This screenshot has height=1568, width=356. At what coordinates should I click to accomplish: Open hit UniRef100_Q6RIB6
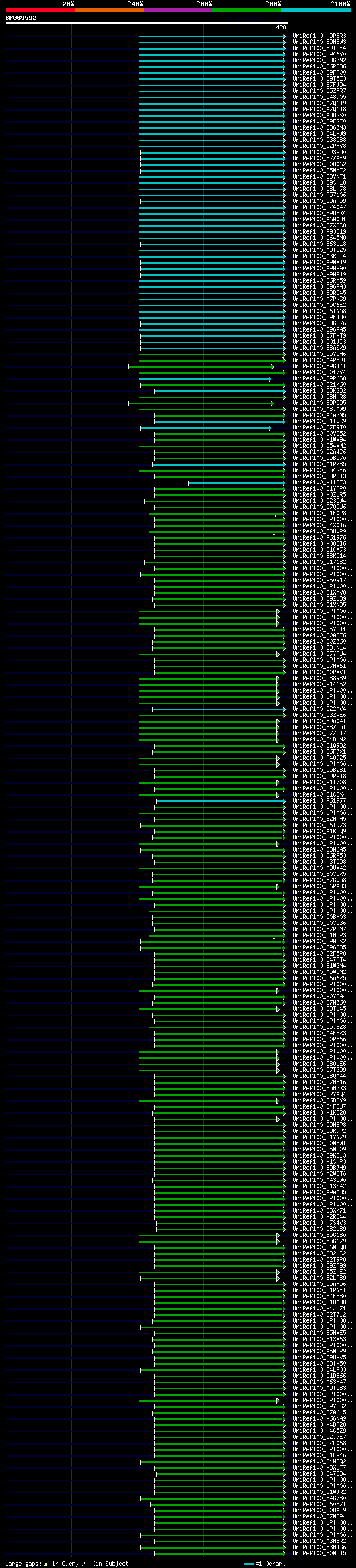[319, 66]
